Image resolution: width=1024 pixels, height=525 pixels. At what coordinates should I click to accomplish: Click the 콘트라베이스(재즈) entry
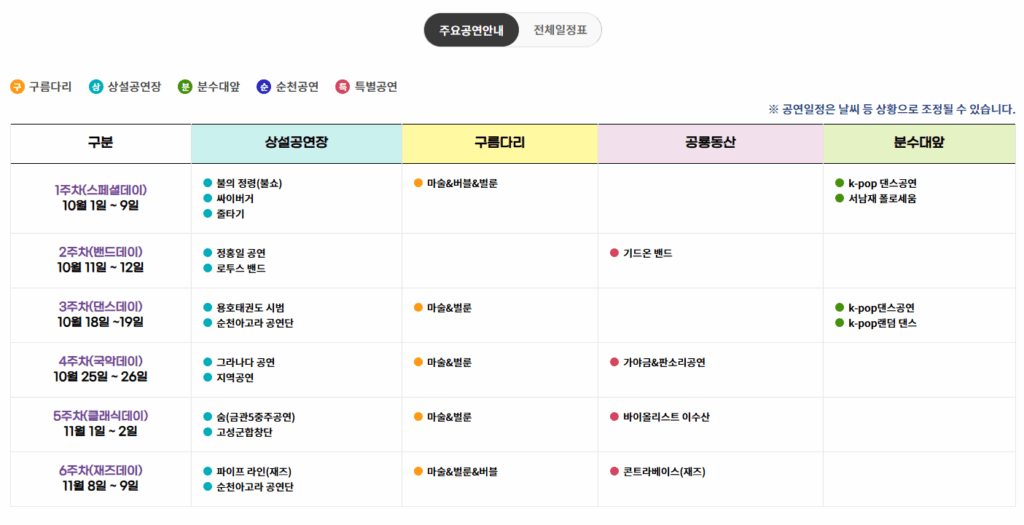pos(664,471)
